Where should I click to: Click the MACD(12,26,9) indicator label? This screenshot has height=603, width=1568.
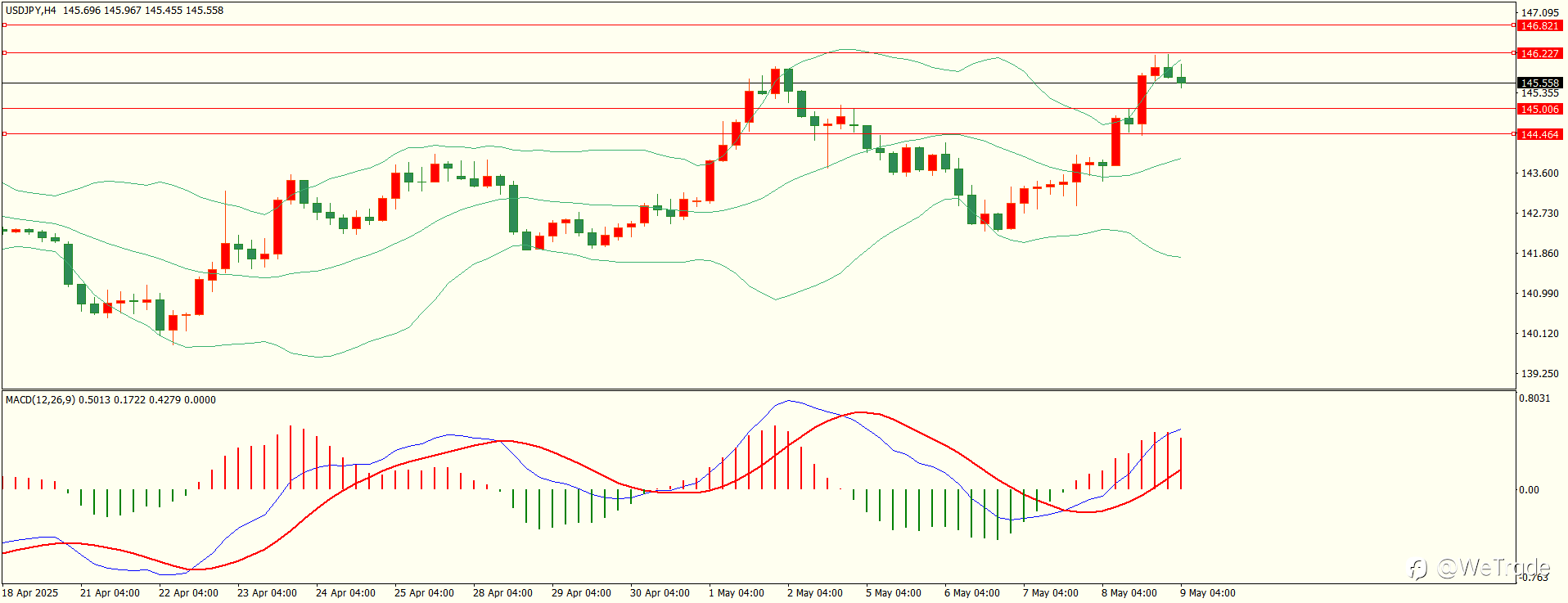[40, 399]
